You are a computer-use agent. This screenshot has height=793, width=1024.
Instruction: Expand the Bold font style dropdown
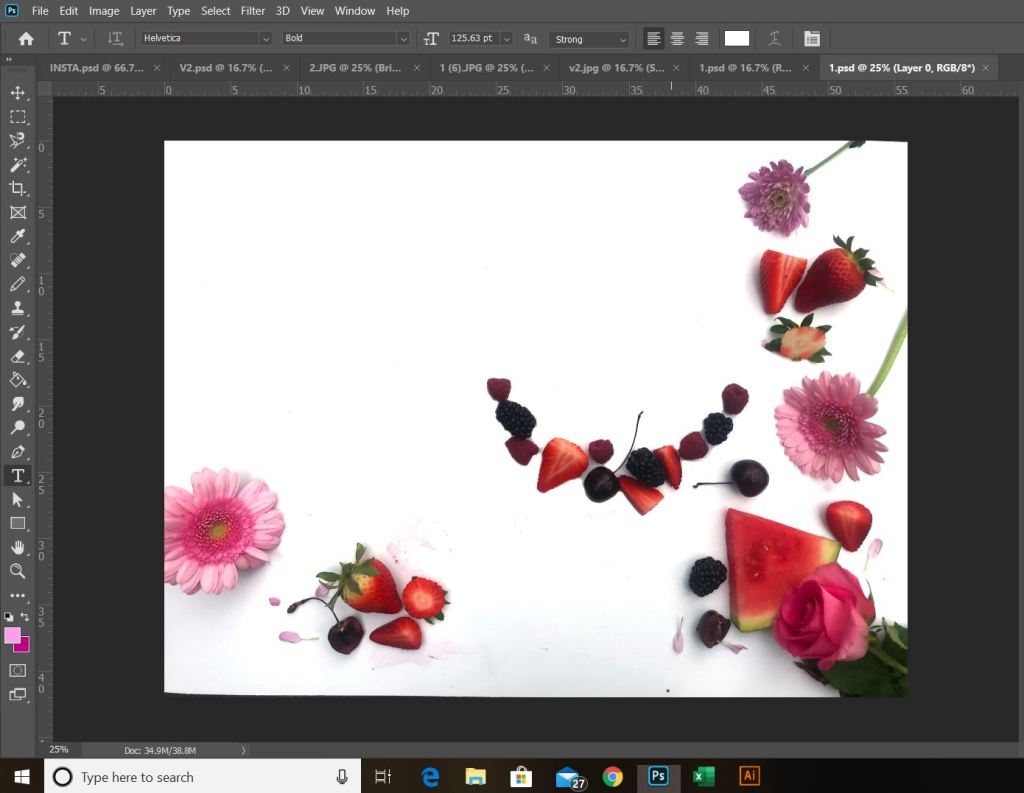click(x=346, y=39)
